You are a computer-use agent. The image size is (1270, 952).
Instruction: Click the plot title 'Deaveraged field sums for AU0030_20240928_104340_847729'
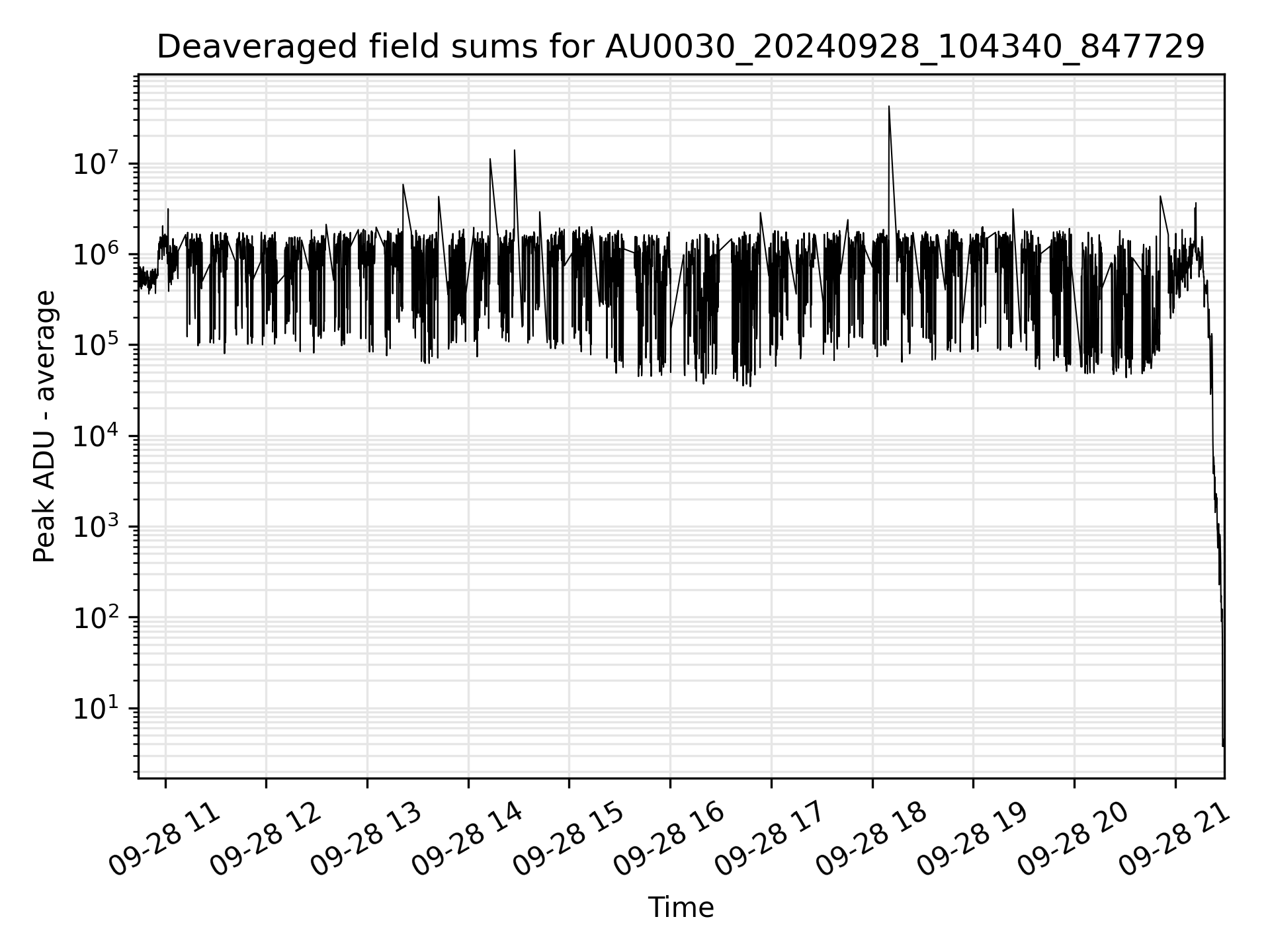coord(681,47)
